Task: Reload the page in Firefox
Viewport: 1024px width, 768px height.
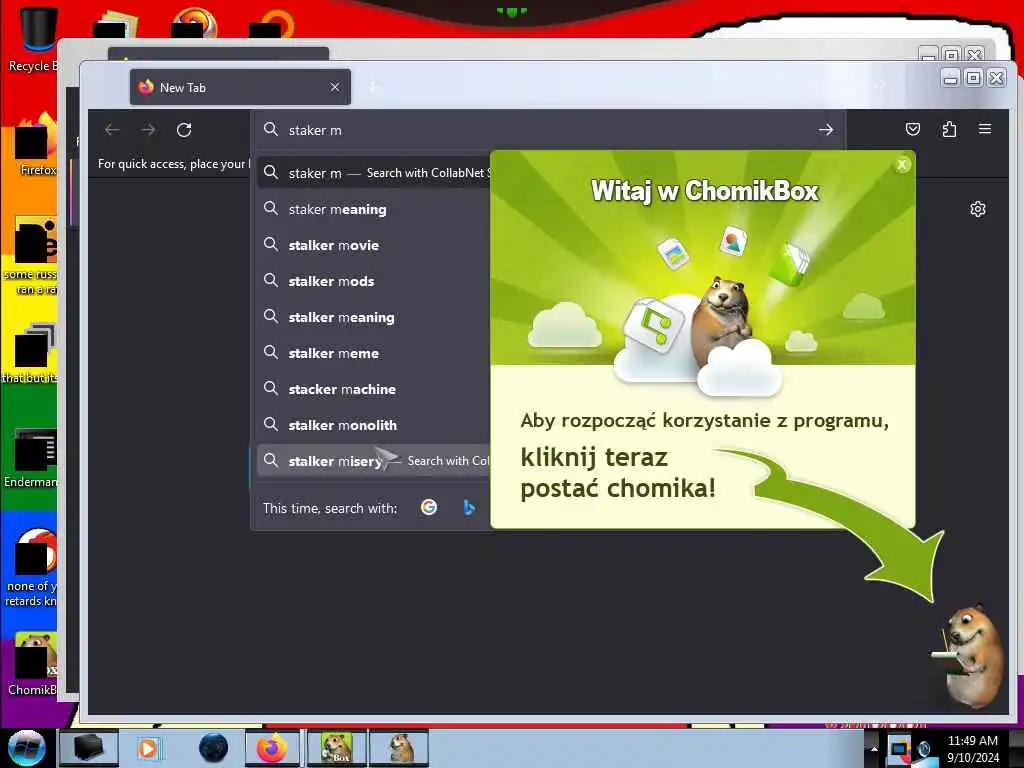Action: [x=184, y=130]
